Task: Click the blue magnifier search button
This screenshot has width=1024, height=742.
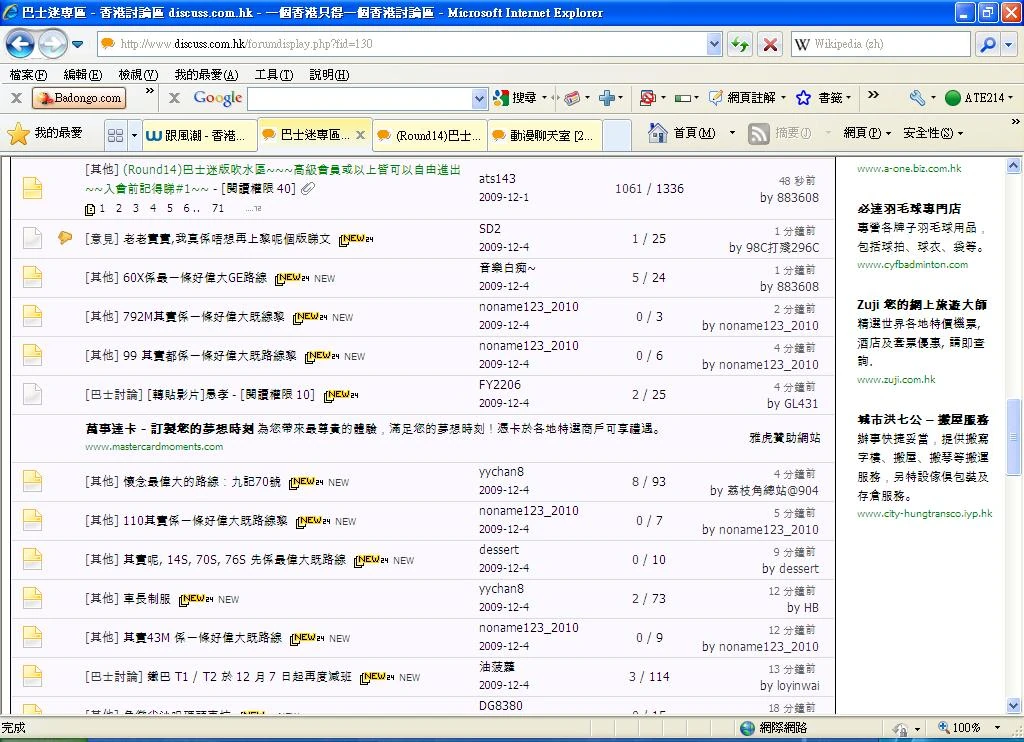Action: point(987,44)
